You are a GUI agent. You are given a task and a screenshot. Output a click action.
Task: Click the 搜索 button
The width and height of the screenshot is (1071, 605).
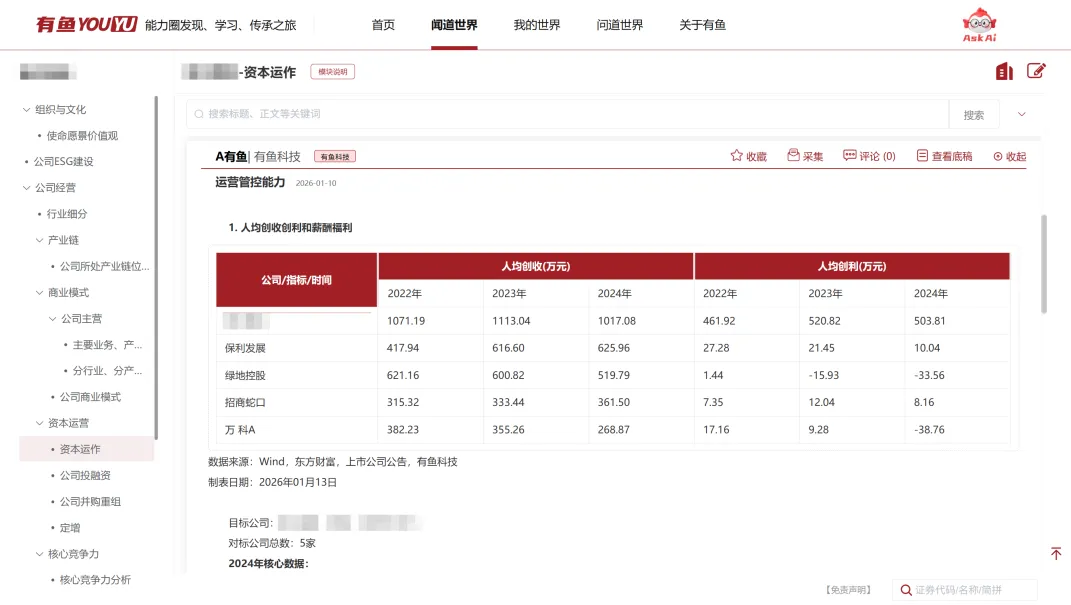(974, 115)
